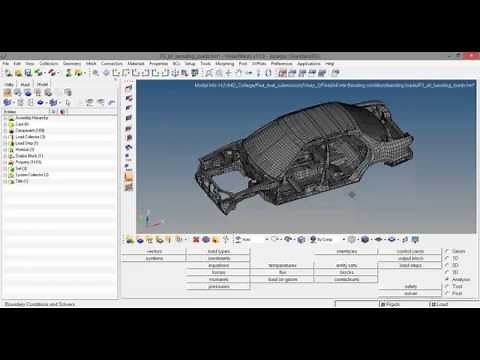480x360 pixels.
Task: Click the New Model icon in top toolbar
Action: click(9, 73)
